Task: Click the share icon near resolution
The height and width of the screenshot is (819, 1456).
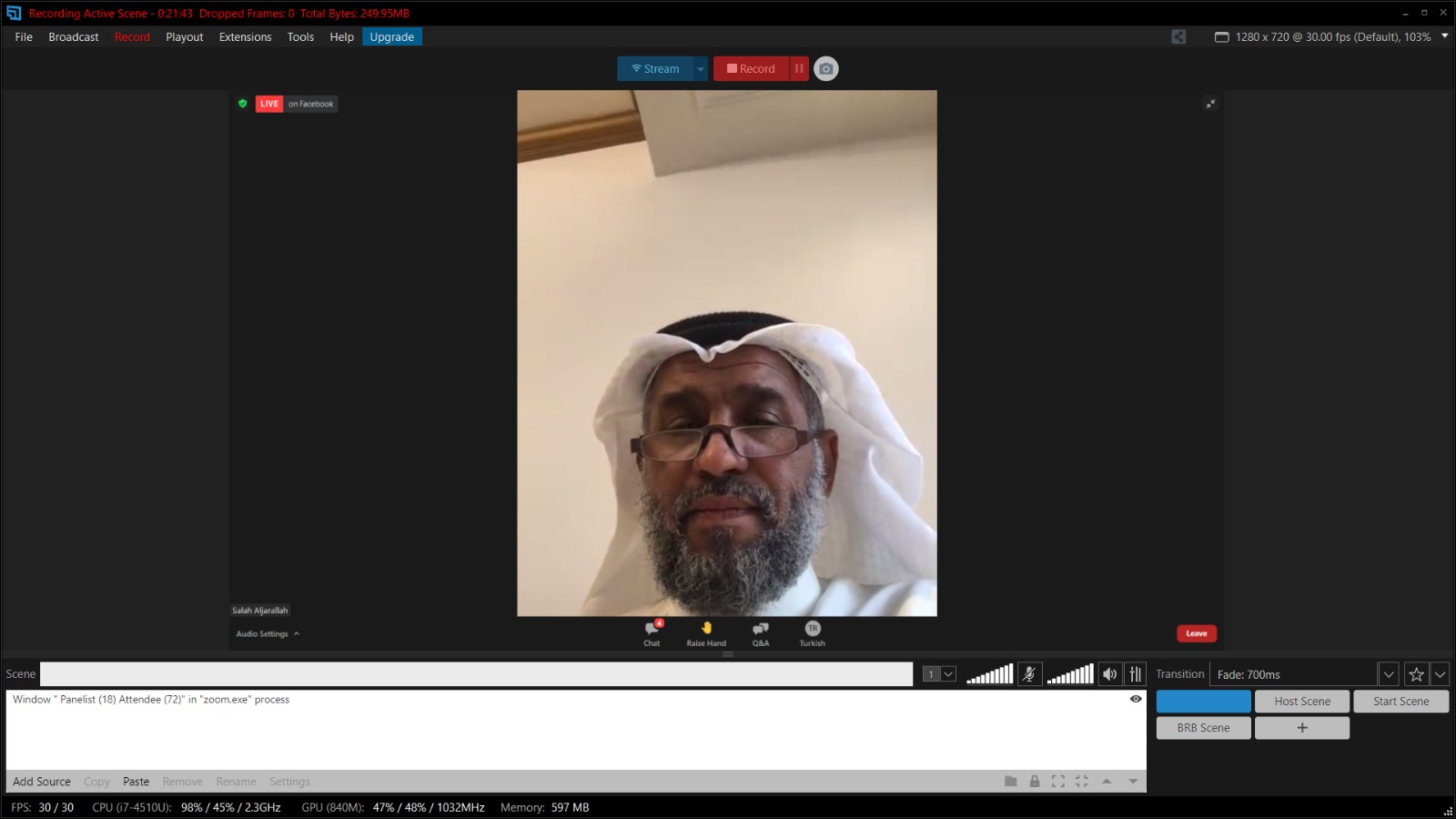Action: pyautogui.click(x=1178, y=37)
